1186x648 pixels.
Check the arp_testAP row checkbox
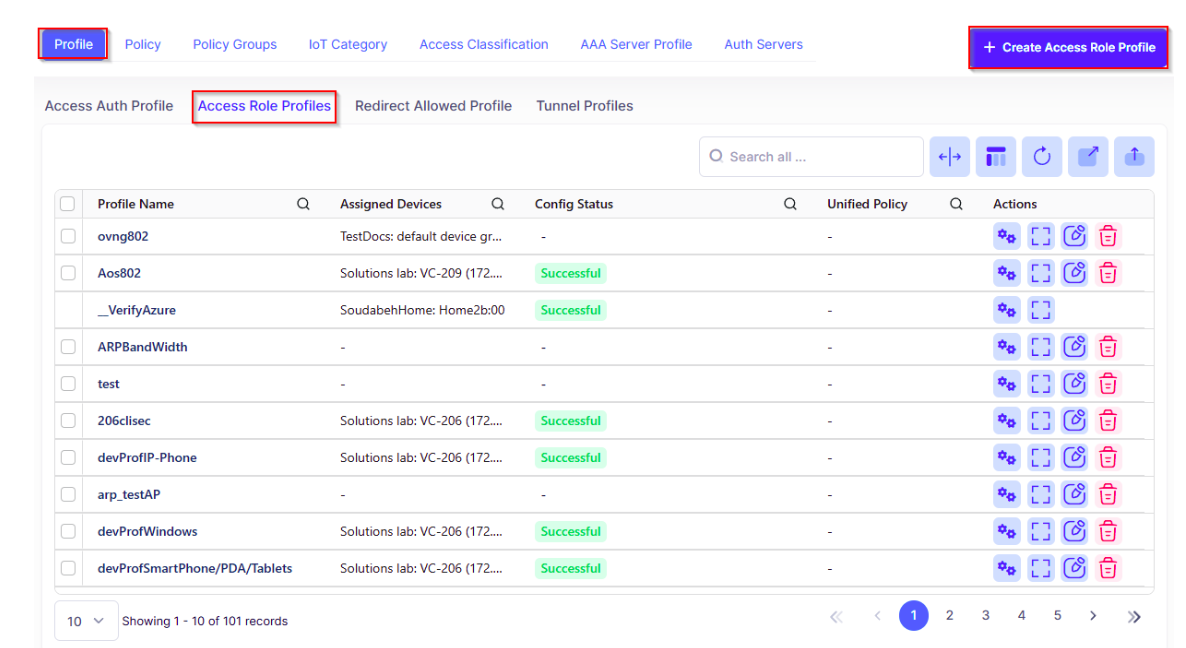pos(68,495)
